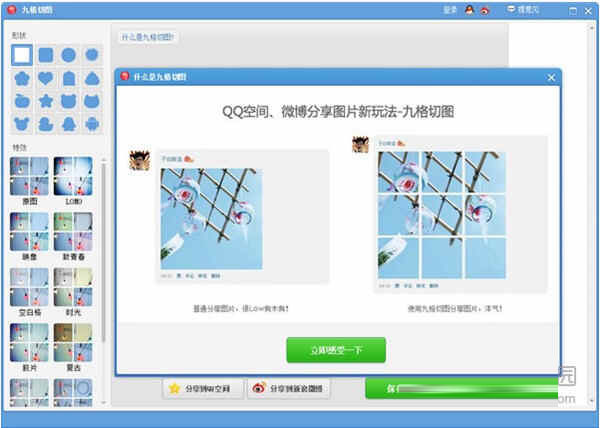Share to 新浪微博 button

click(x=292, y=389)
